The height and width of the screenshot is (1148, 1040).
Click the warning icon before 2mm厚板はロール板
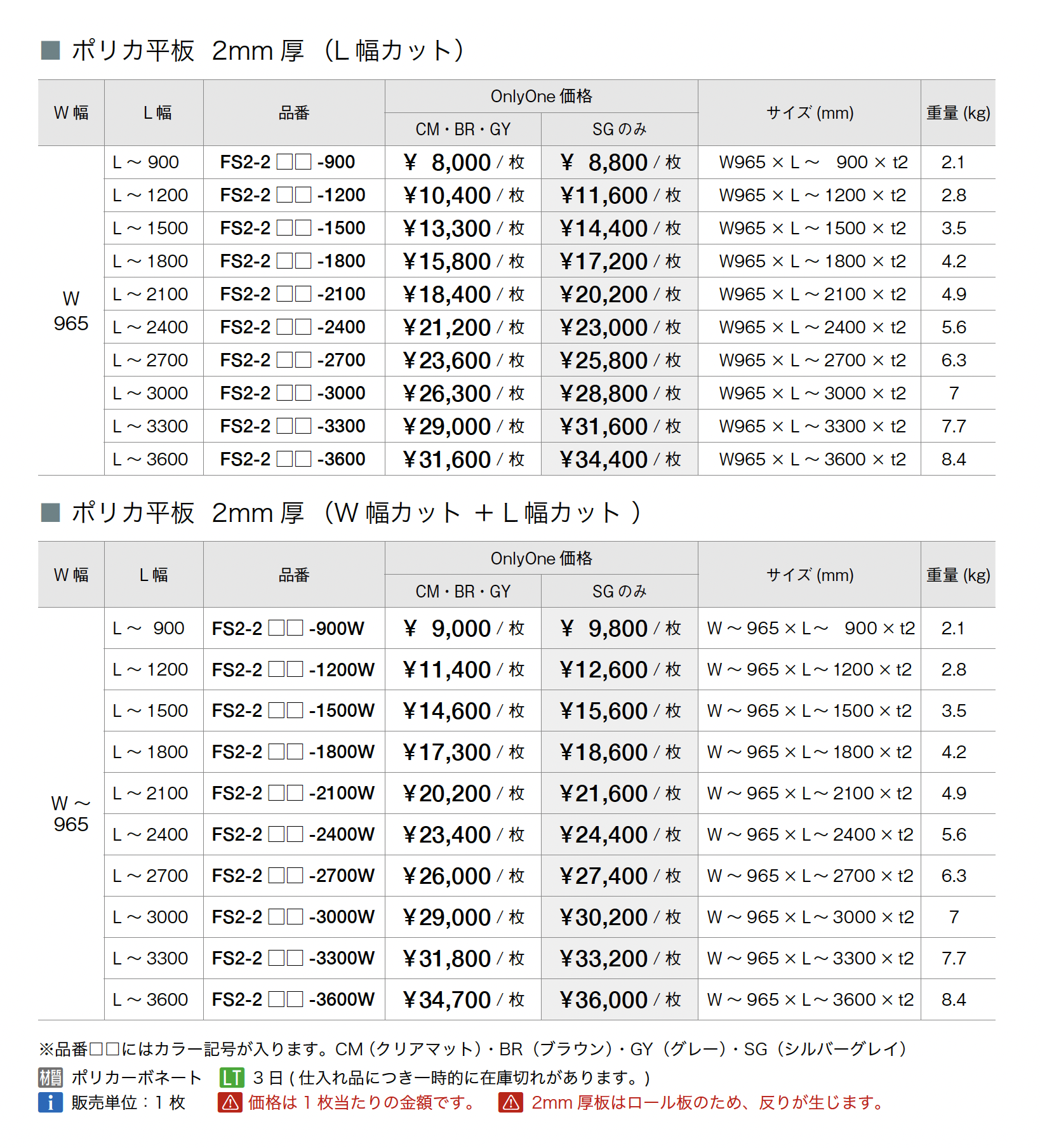(511, 1103)
